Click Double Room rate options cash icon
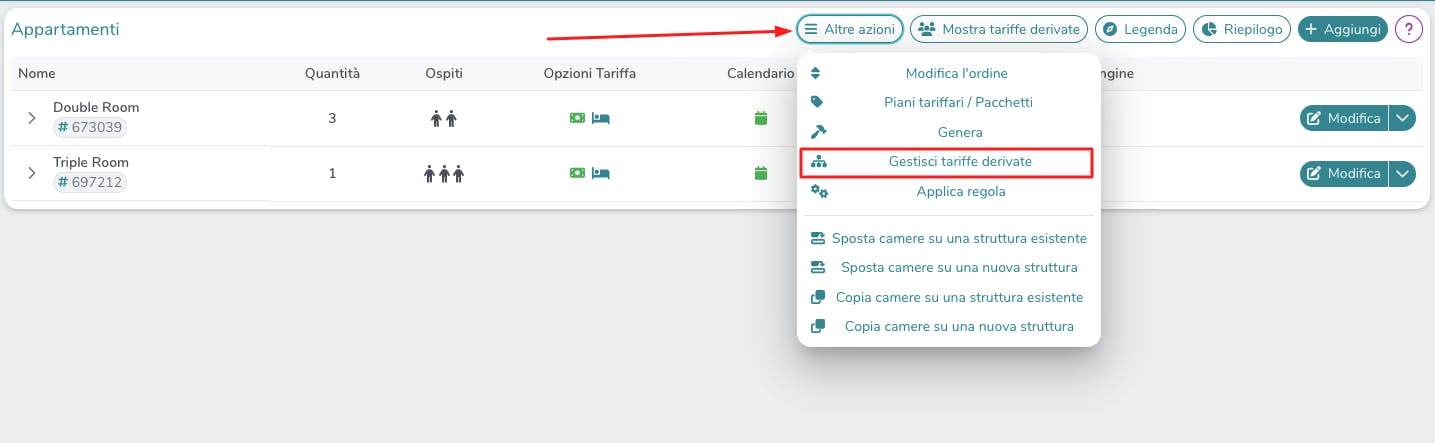Image resolution: width=1435 pixels, height=443 pixels. coord(577,118)
